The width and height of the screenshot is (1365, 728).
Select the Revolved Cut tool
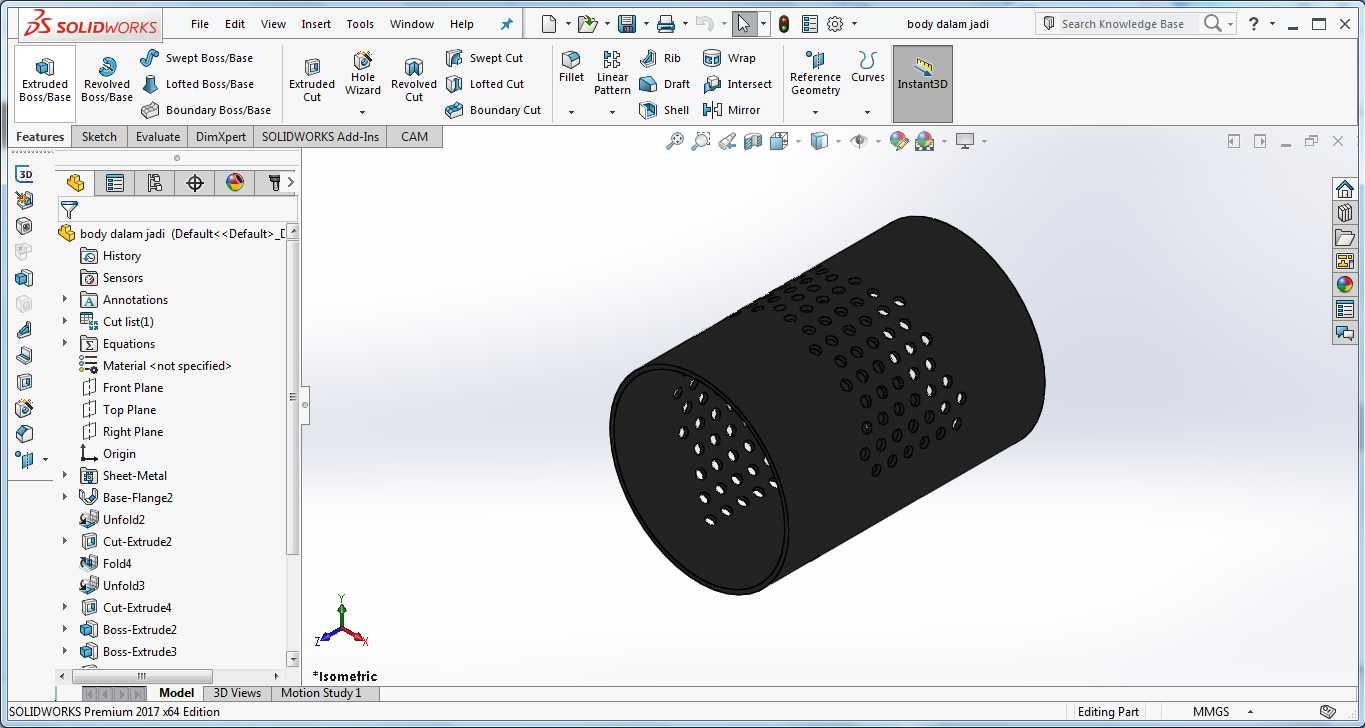414,78
